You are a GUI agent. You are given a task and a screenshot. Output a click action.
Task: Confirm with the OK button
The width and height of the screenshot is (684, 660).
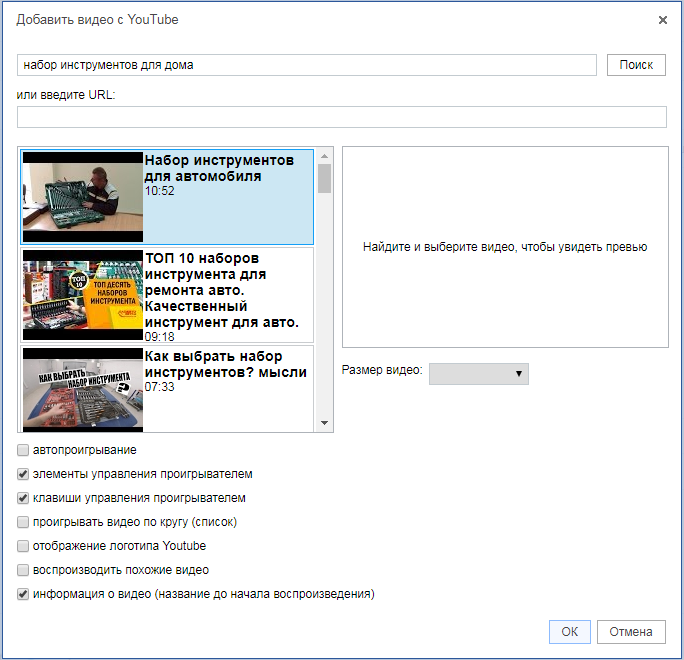(x=569, y=632)
